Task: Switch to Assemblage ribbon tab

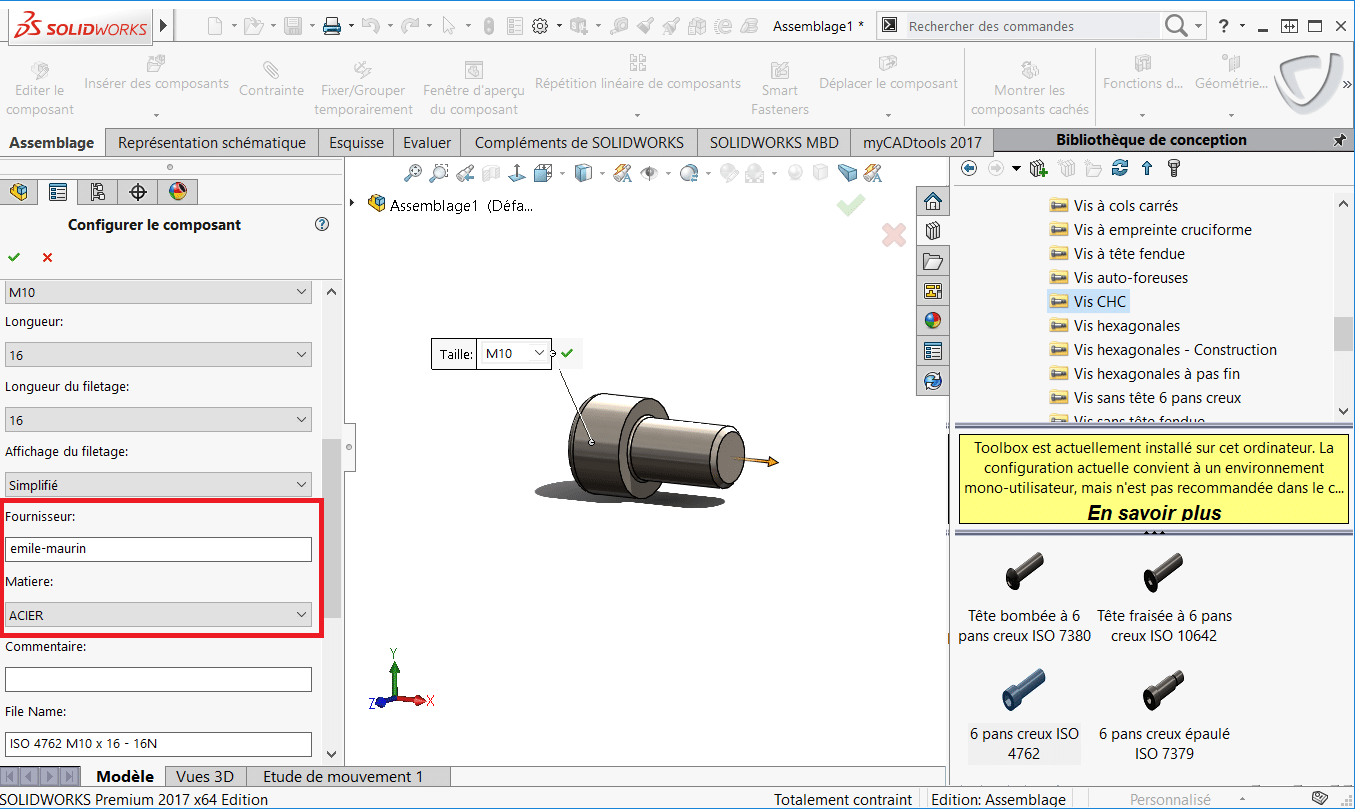Action: click(52, 142)
